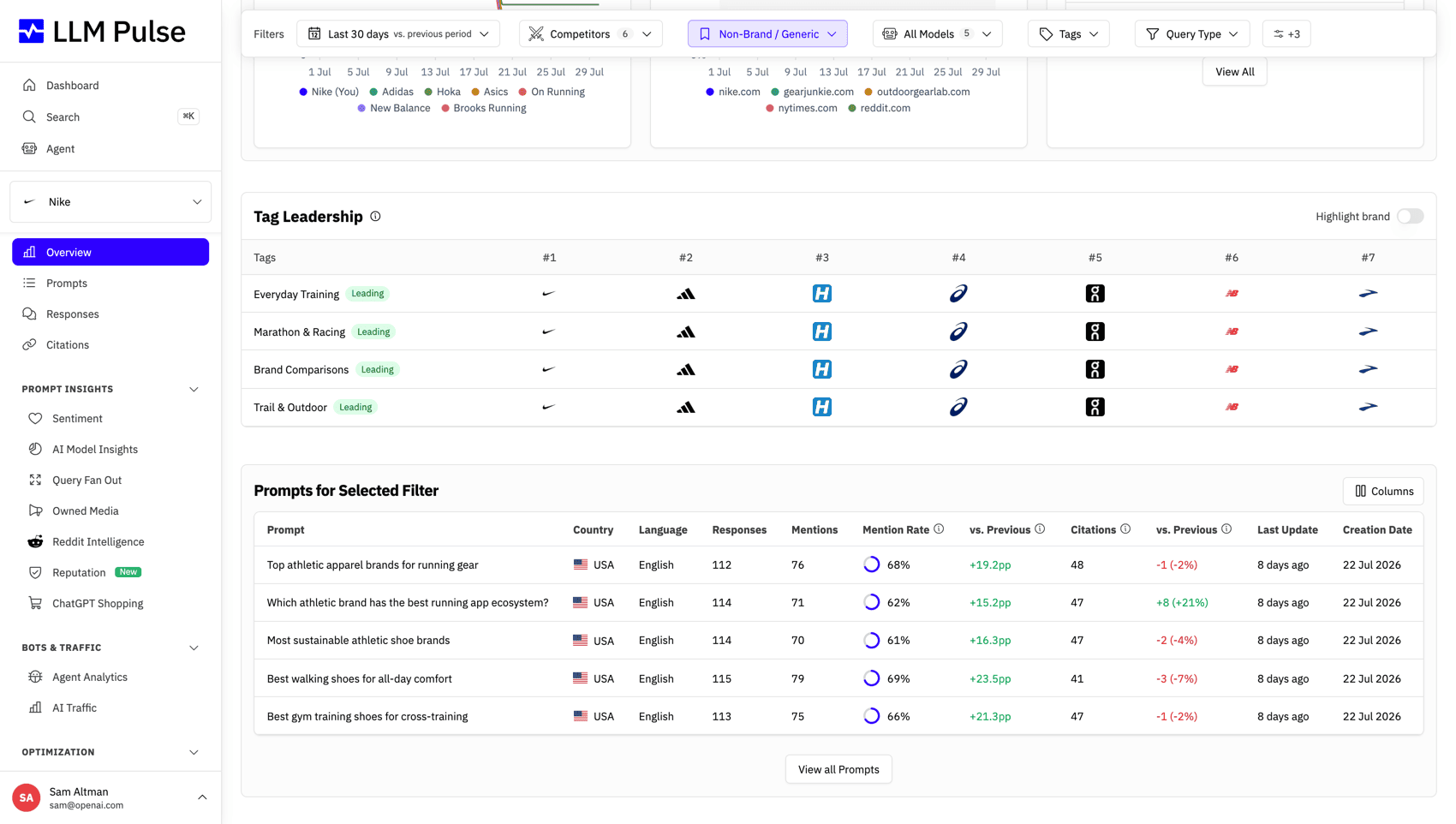Expand the Sam Altman account menu
The height and width of the screenshot is (824, 1456).
[202, 797]
